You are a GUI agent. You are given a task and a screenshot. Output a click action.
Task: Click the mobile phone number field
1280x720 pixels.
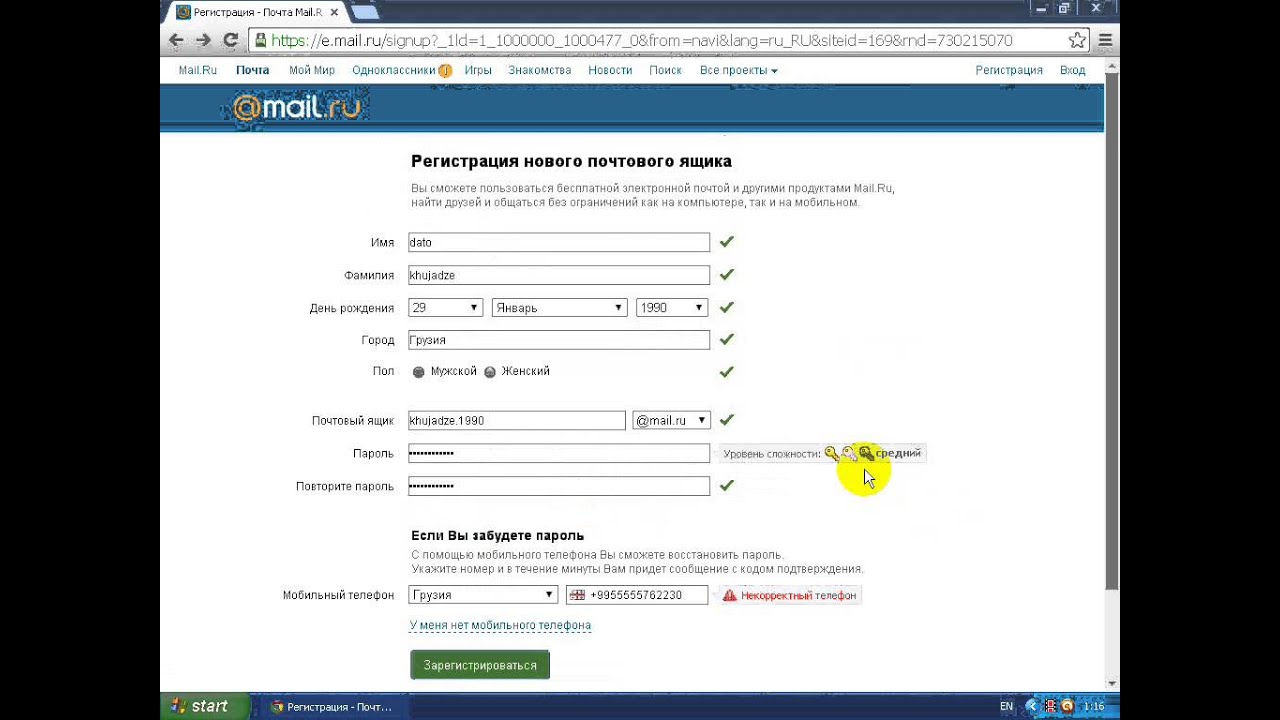[637, 595]
